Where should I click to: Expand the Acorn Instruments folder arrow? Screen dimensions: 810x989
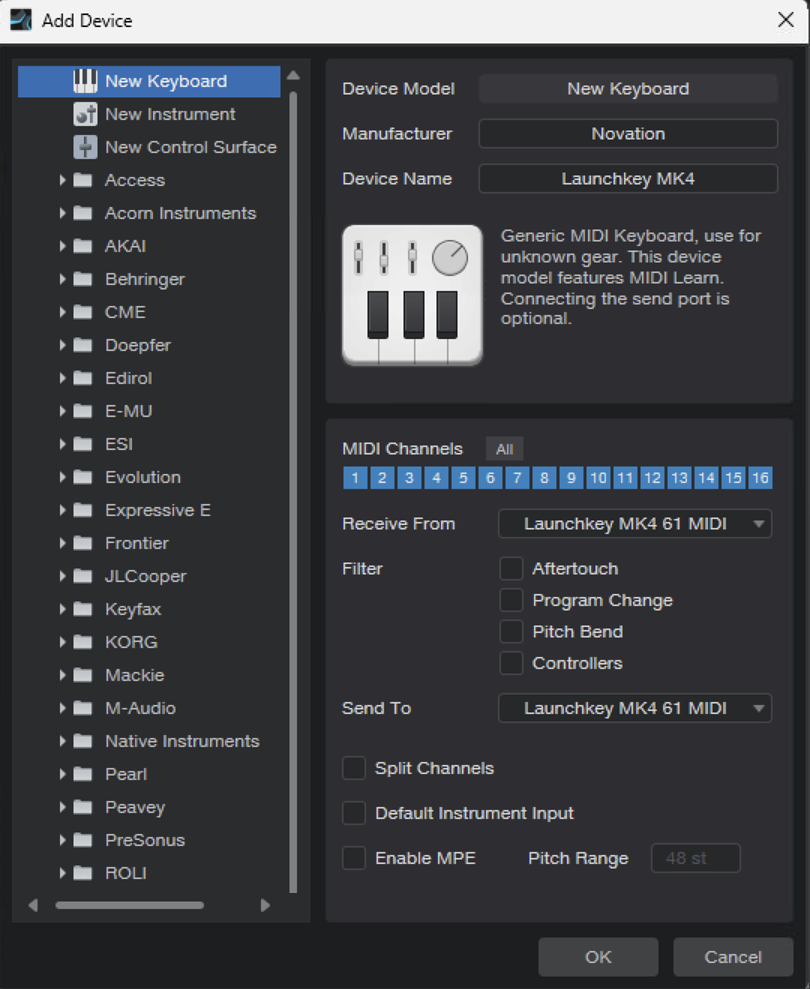(62, 213)
